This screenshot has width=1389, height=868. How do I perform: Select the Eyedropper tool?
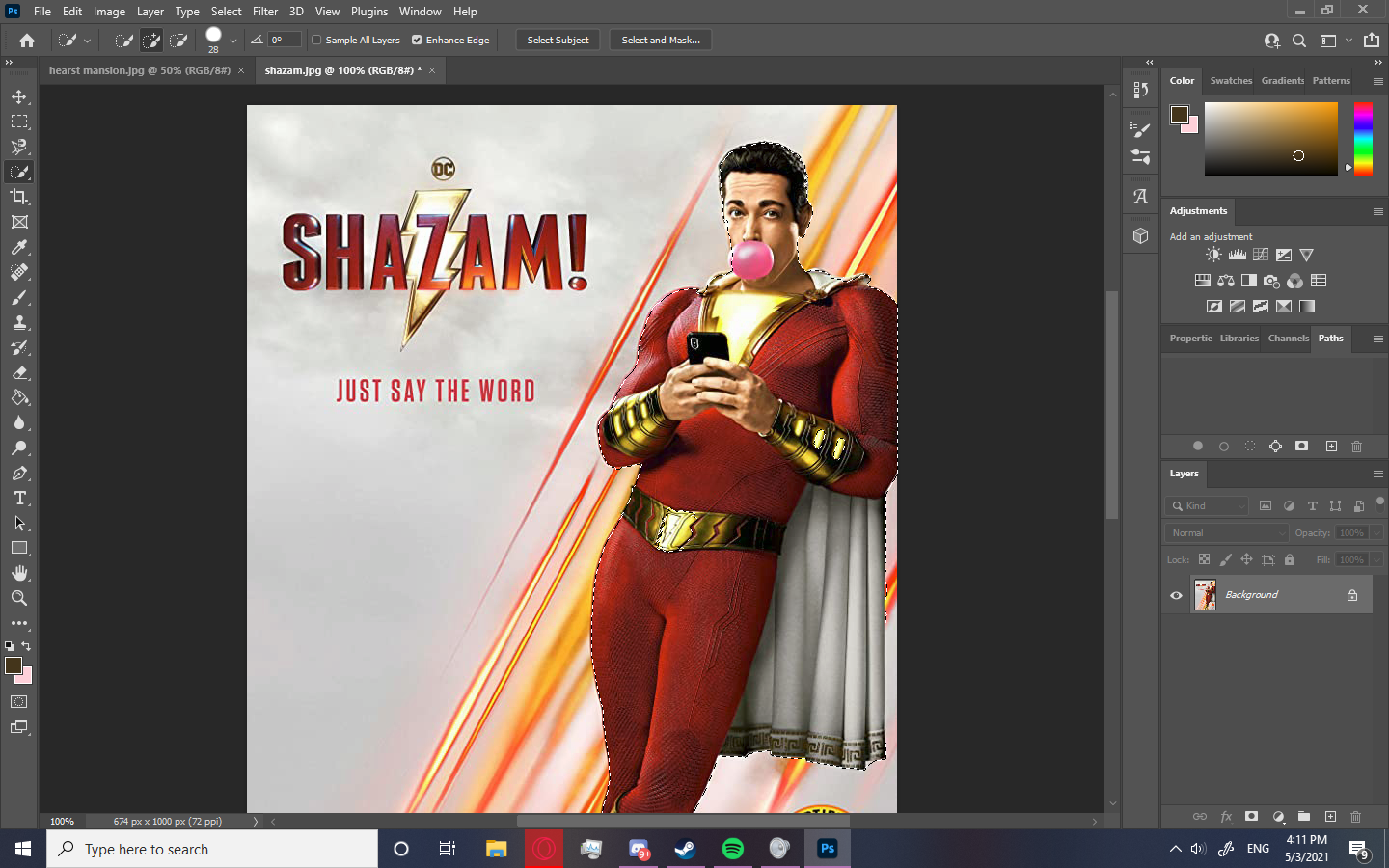(x=19, y=247)
